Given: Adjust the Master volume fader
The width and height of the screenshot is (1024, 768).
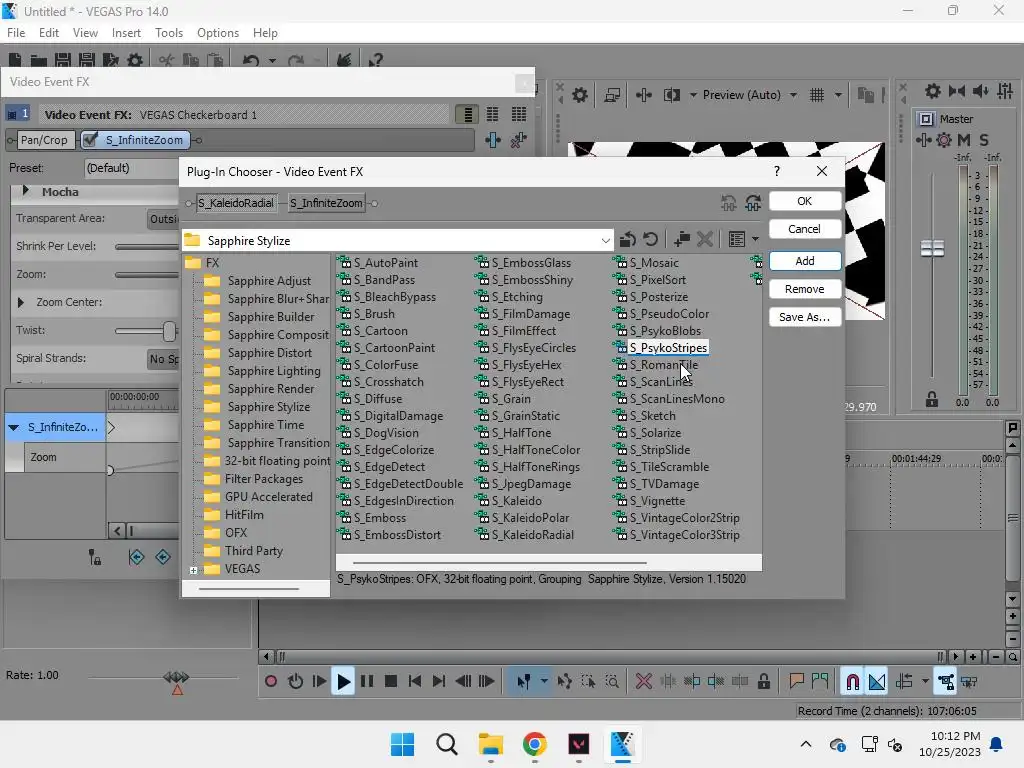Looking at the screenshot, I should pyautogui.click(x=932, y=248).
